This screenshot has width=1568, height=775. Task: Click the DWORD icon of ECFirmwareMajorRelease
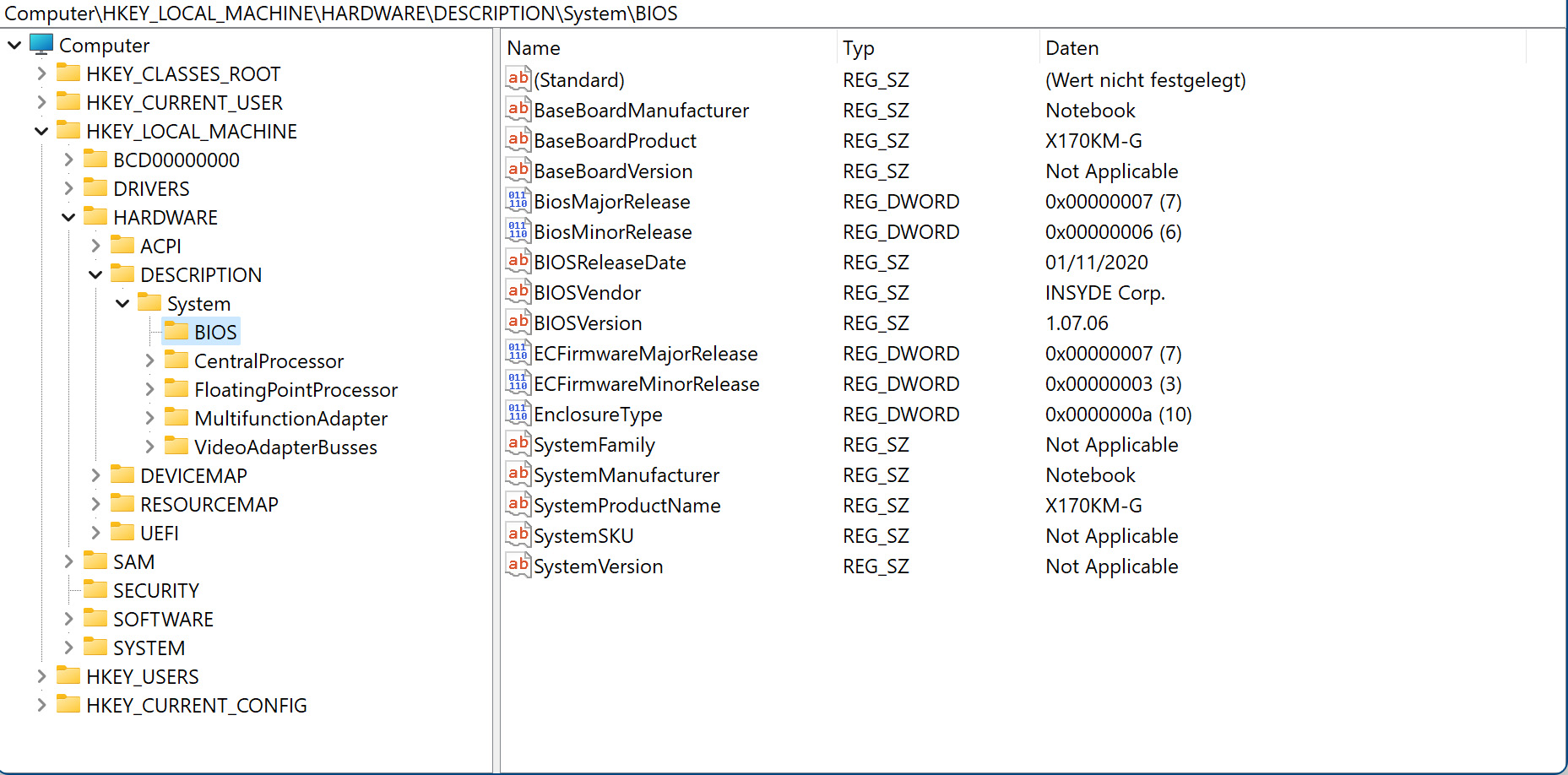[518, 353]
